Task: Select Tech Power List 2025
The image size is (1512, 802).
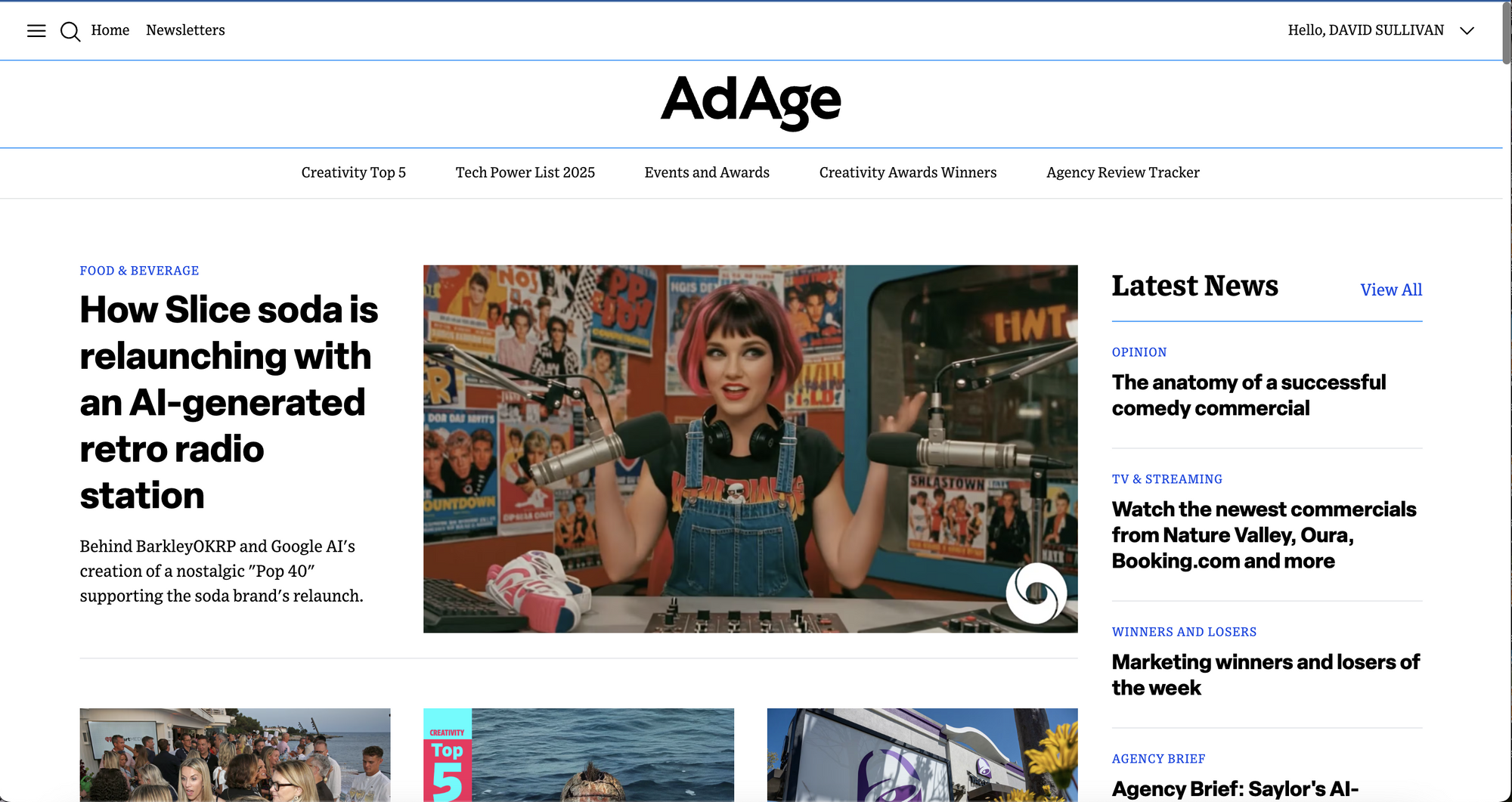Action: 525,172
